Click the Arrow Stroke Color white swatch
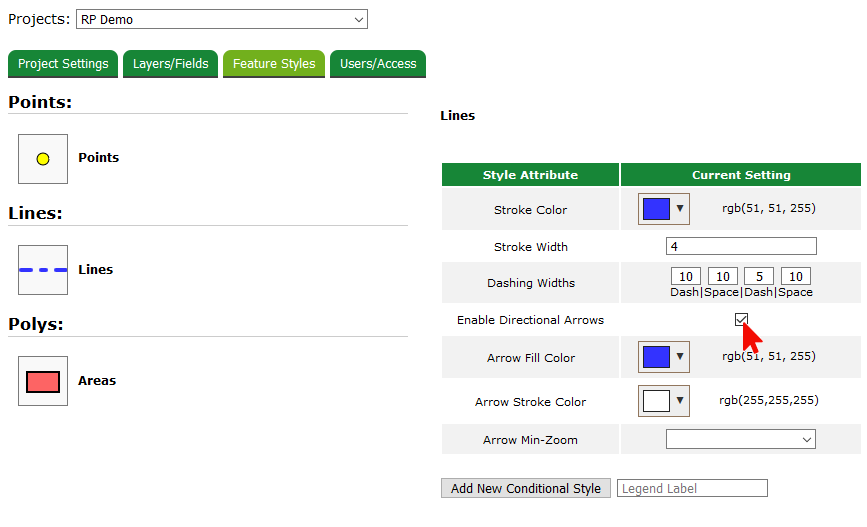The width and height of the screenshot is (867, 527). (x=656, y=401)
